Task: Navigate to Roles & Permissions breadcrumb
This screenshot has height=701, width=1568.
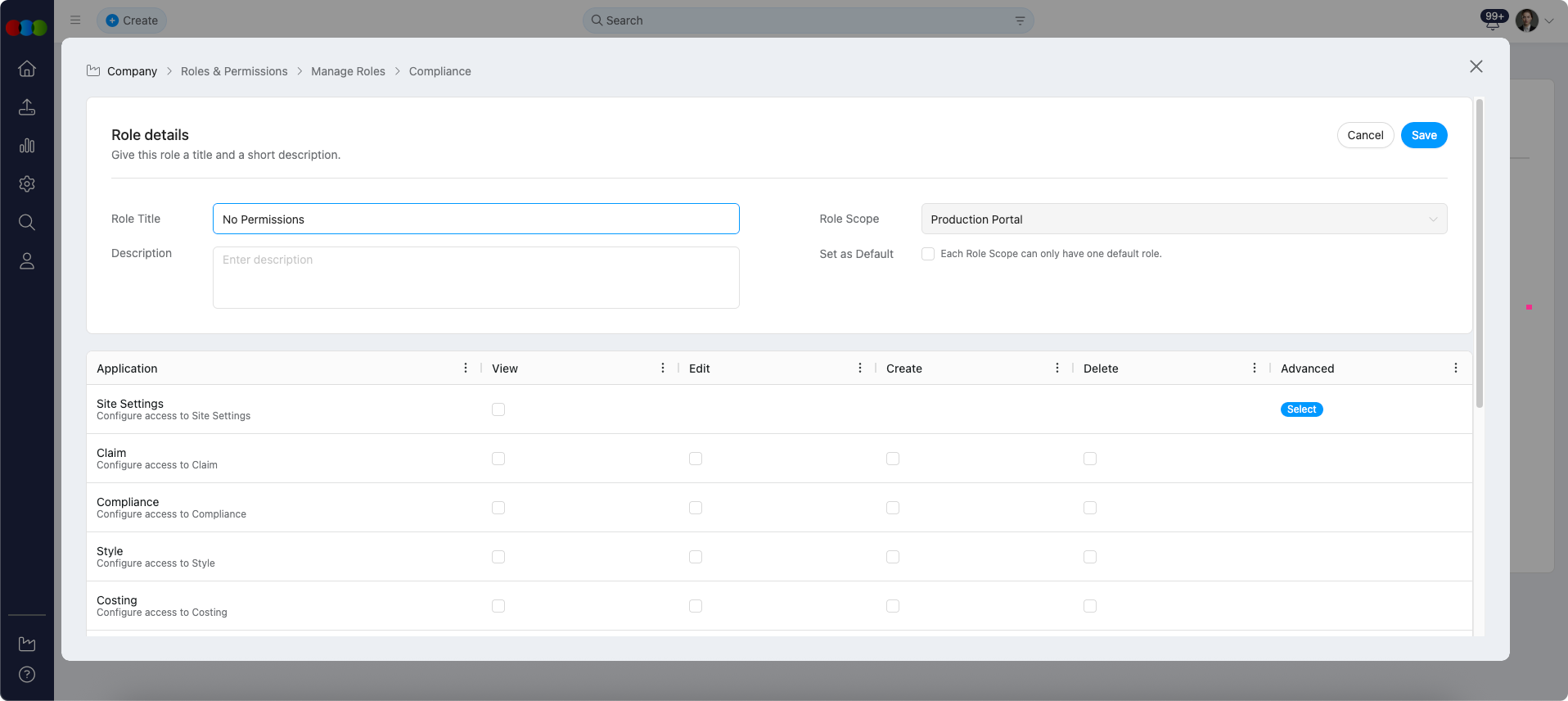Action: point(234,71)
